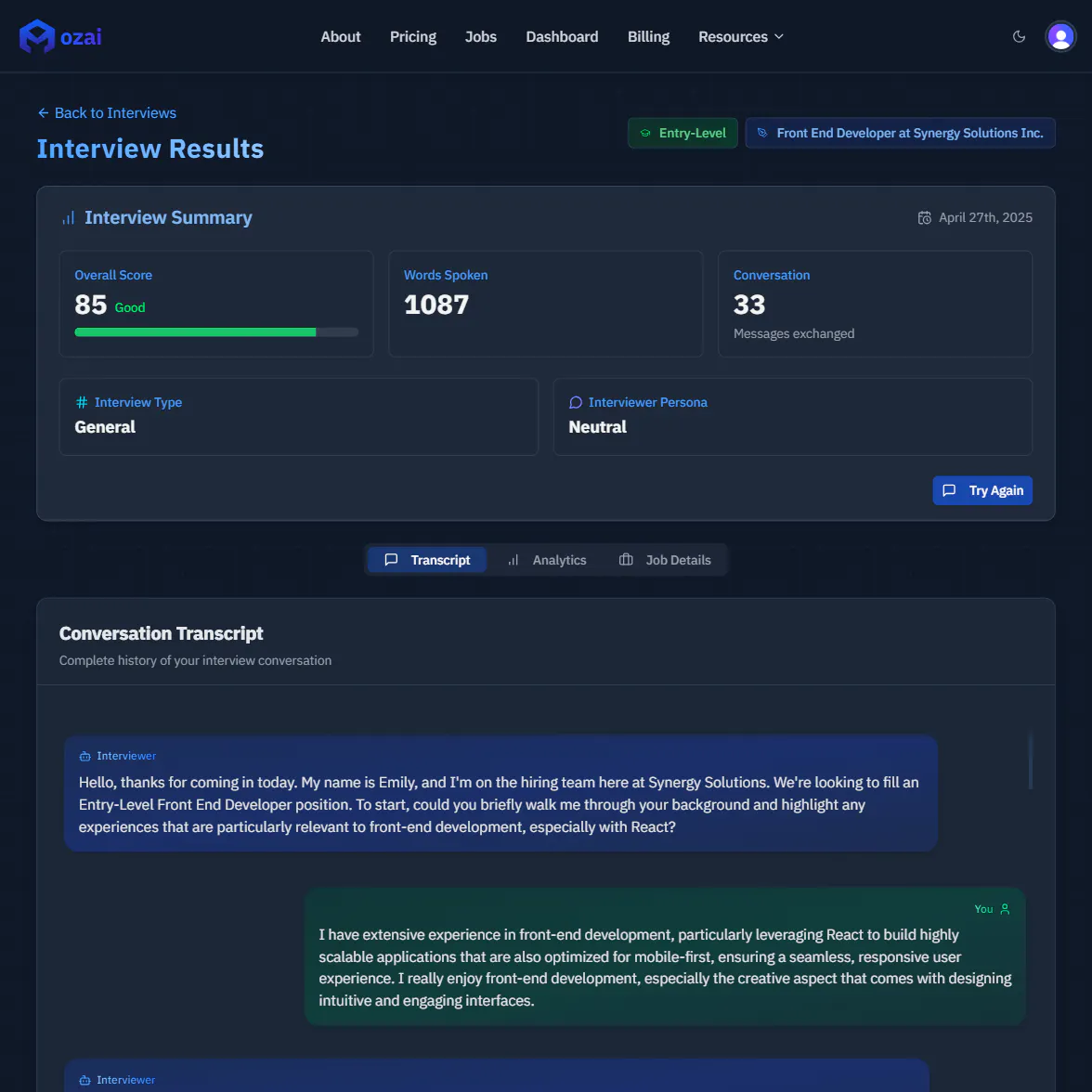This screenshot has height=1092, width=1092.
Task: Open the Dashboard page
Action: point(562,37)
